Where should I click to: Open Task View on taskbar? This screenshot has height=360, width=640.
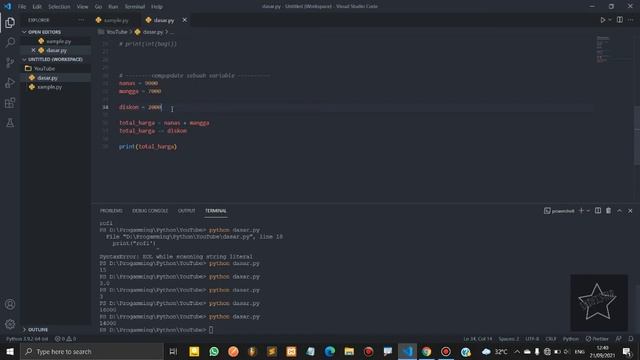(173, 351)
